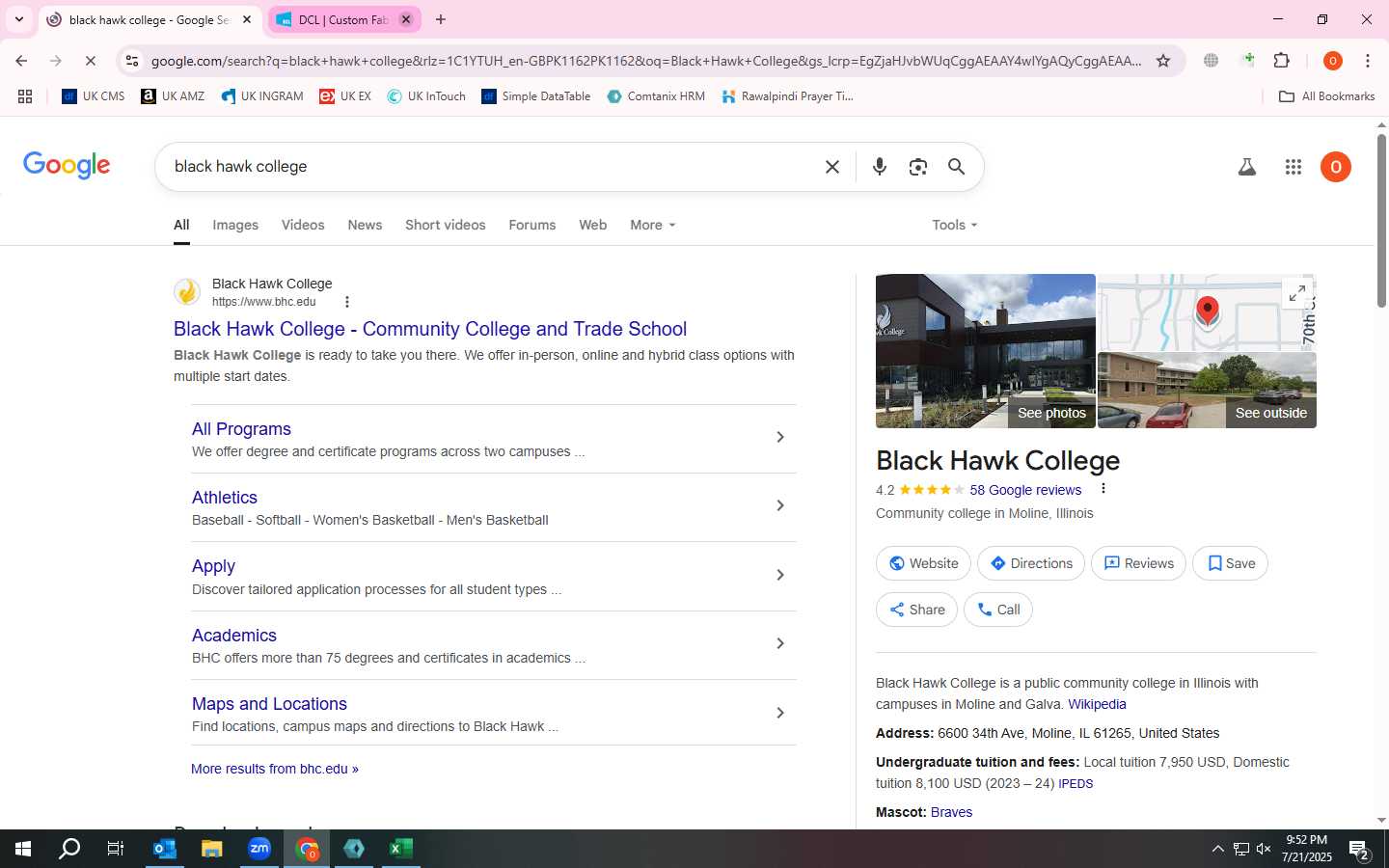The height and width of the screenshot is (868, 1389).
Task: Stop loading the page
Action: coord(90,61)
